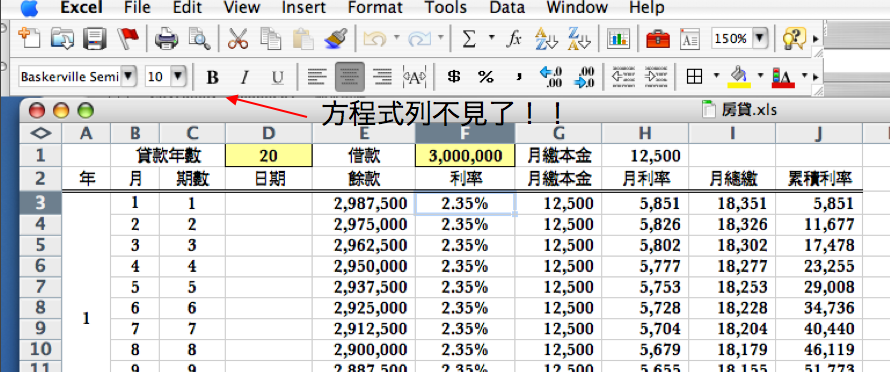Expand the redo history arrow
This screenshot has height=372, width=890.
coord(440,38)
